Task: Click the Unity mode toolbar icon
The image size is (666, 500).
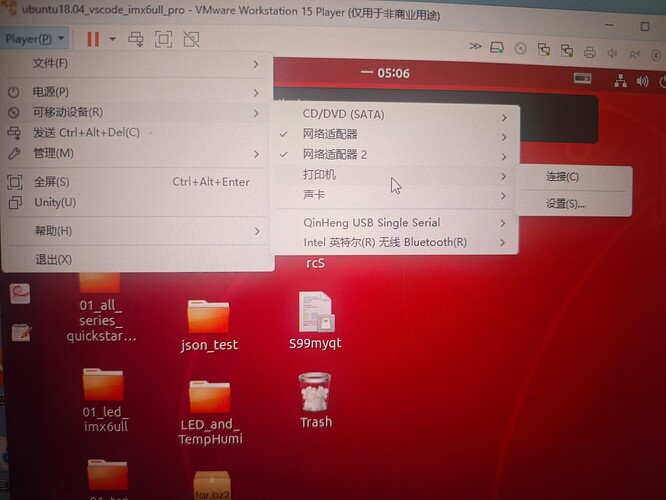Action: point(191,39)
